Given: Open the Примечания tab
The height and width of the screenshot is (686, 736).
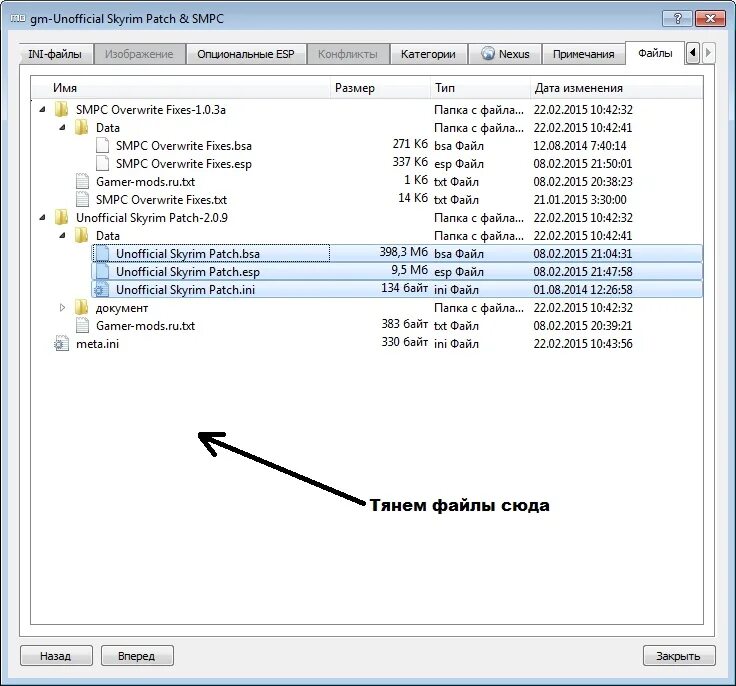Looking at the screenshot, I should [583, 54].
